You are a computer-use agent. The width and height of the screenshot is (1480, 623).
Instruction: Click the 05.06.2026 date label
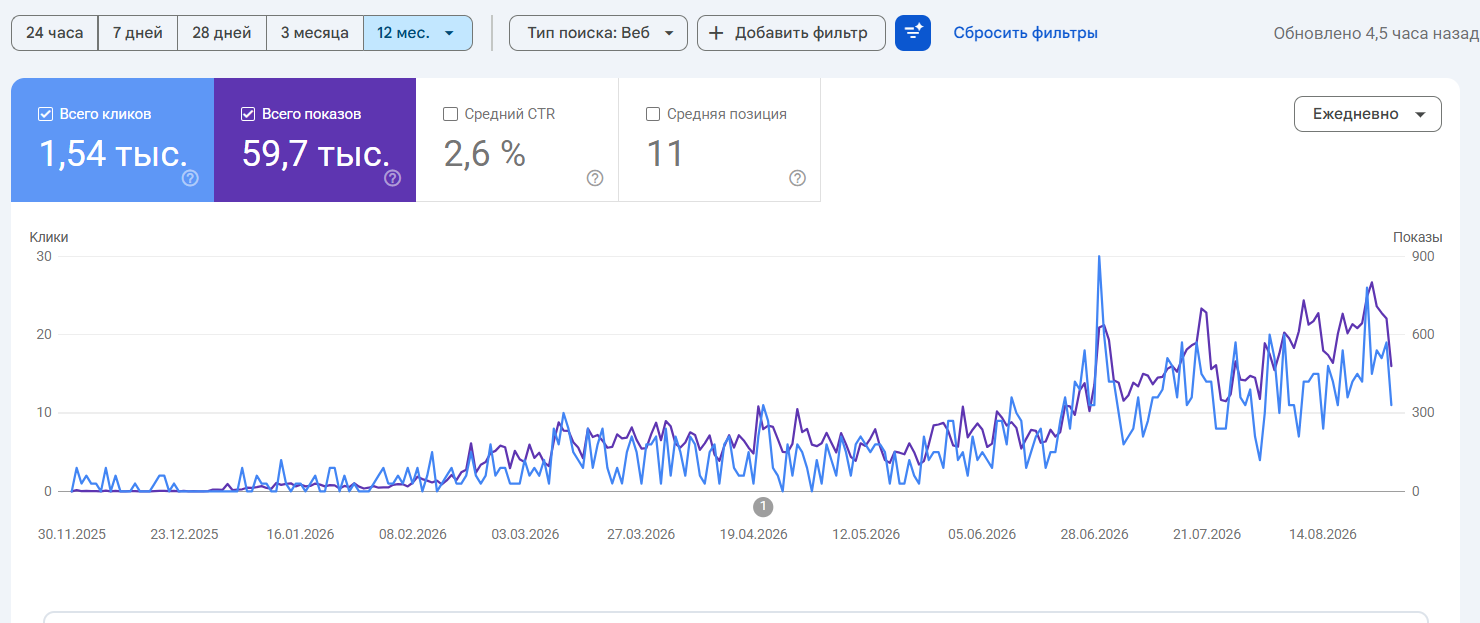click(982, 534)
